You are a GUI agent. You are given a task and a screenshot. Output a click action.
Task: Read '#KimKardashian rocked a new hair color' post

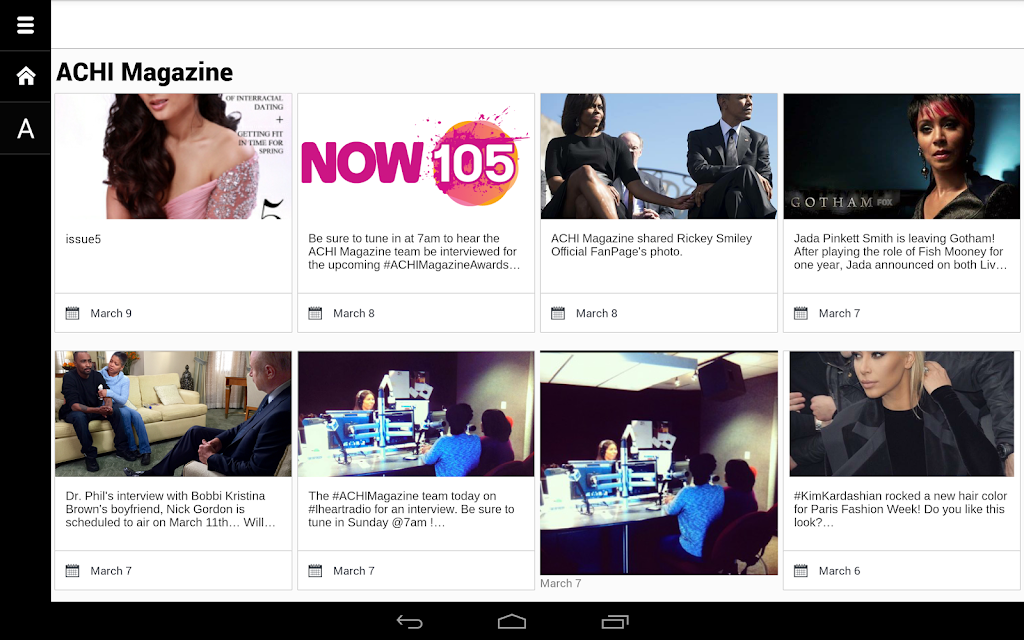click(x=899, y=509)
